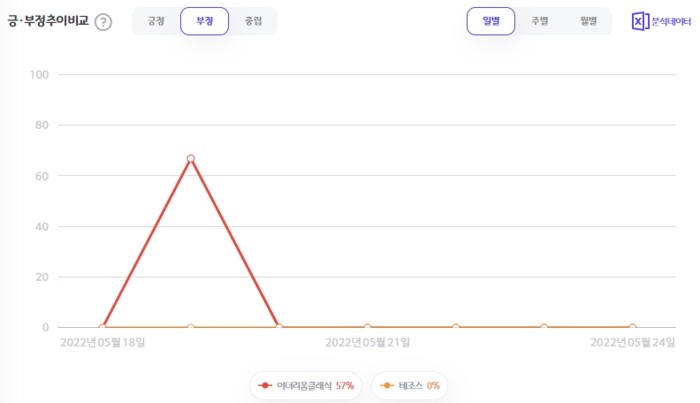Click the data point at 2022년 05월 21일

pos(367,327)
